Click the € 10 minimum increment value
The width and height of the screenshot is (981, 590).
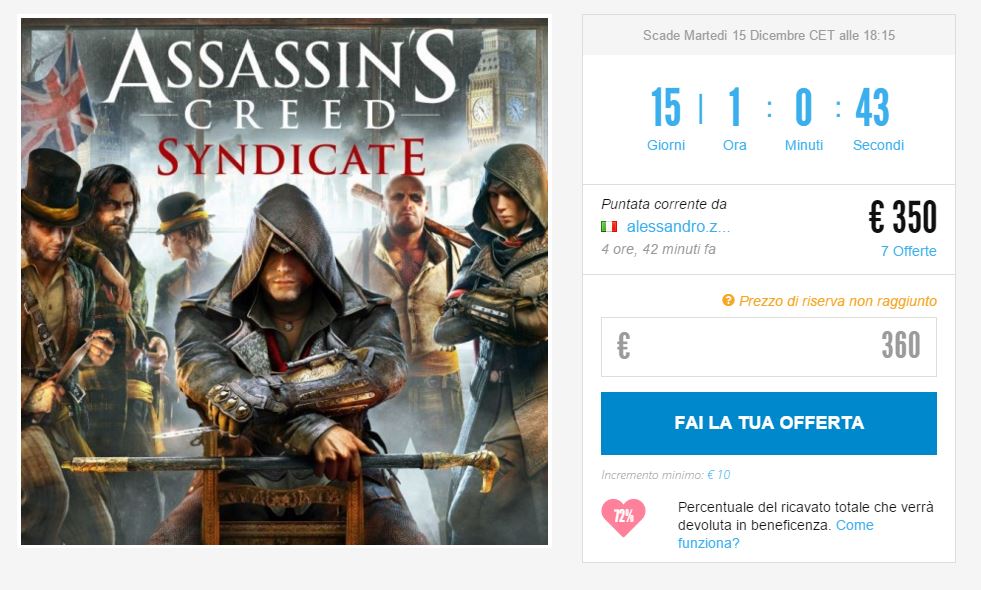718,475
